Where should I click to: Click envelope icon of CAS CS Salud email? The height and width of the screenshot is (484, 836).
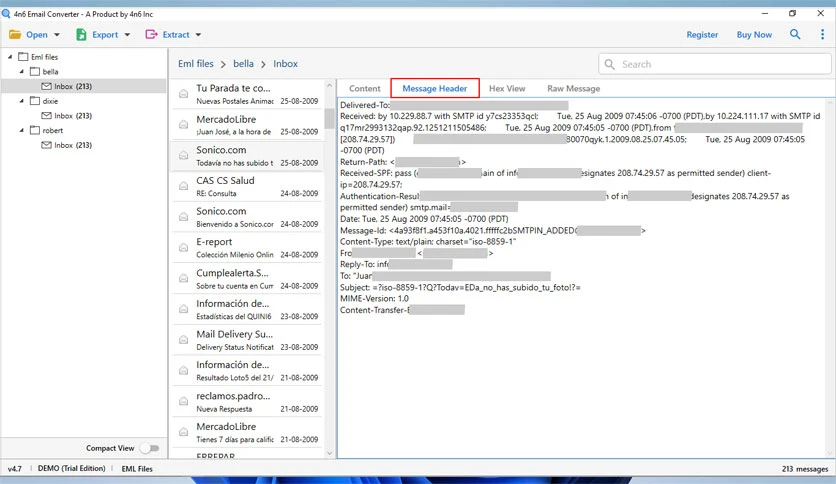[x=183, y=186]
